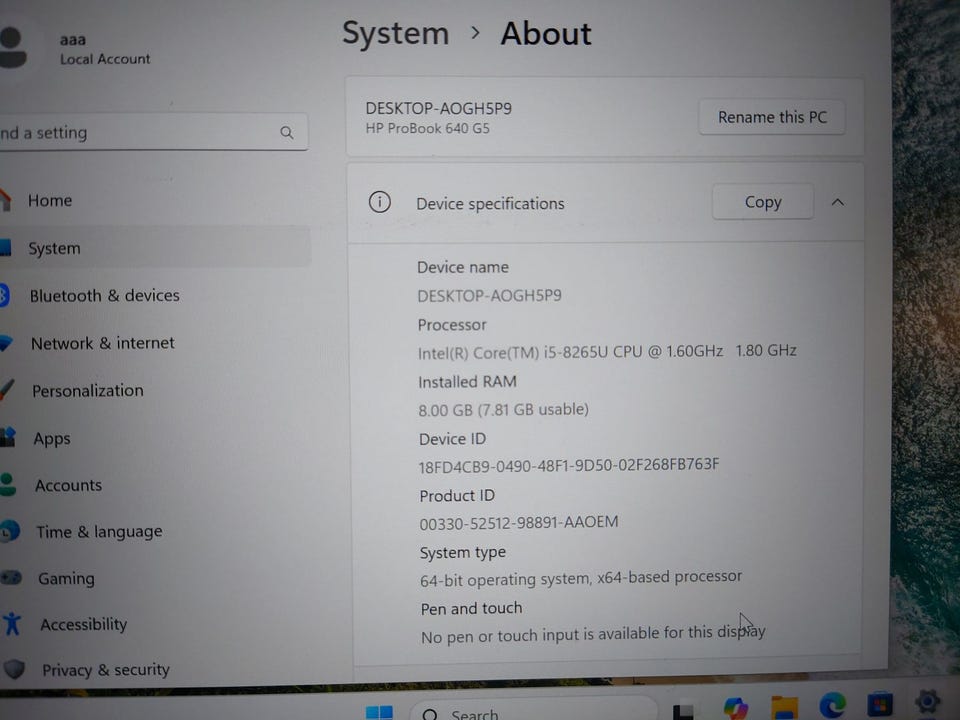Open Network & internet settings
This screenshot has height=720, width=960.
point(103,343)
